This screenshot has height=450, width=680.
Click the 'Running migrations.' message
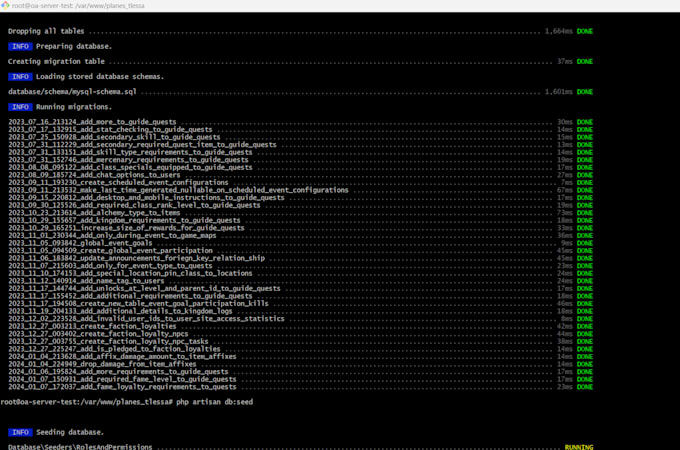click(x=74, y=107)
